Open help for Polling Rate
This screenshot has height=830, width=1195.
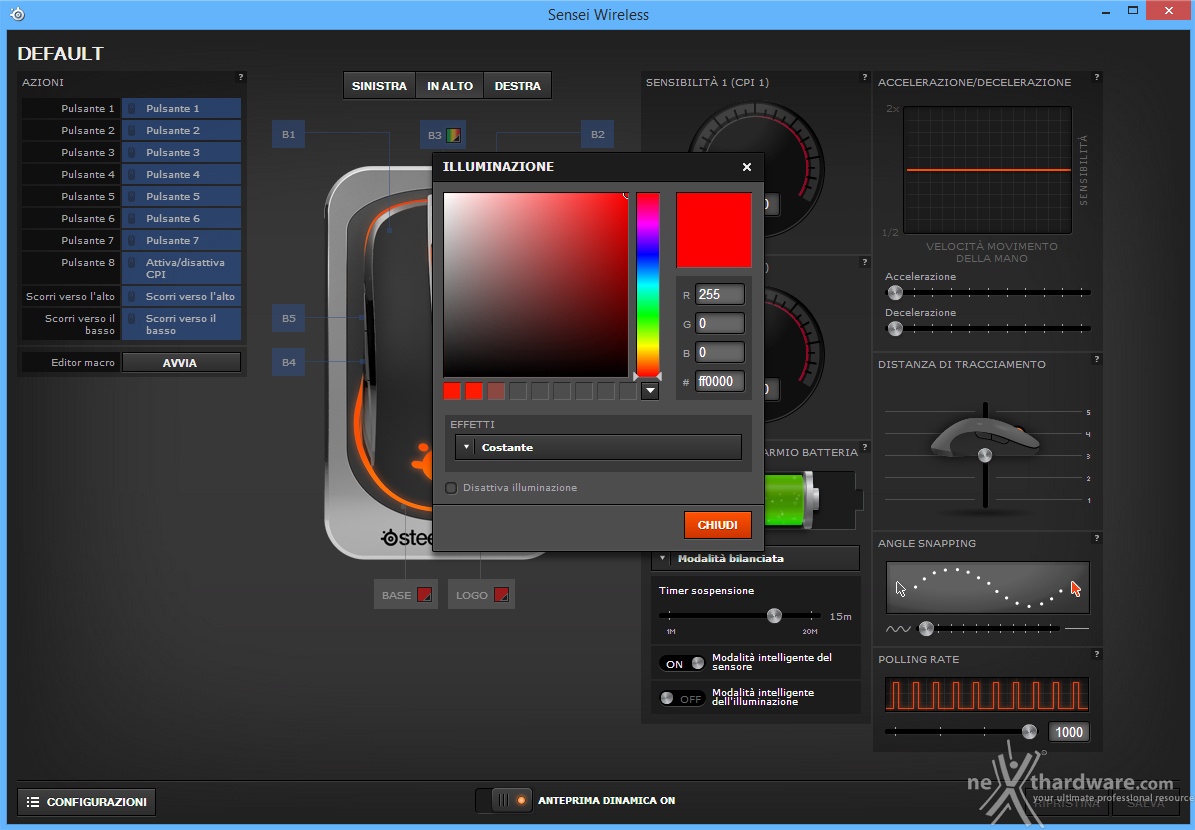1097,654
